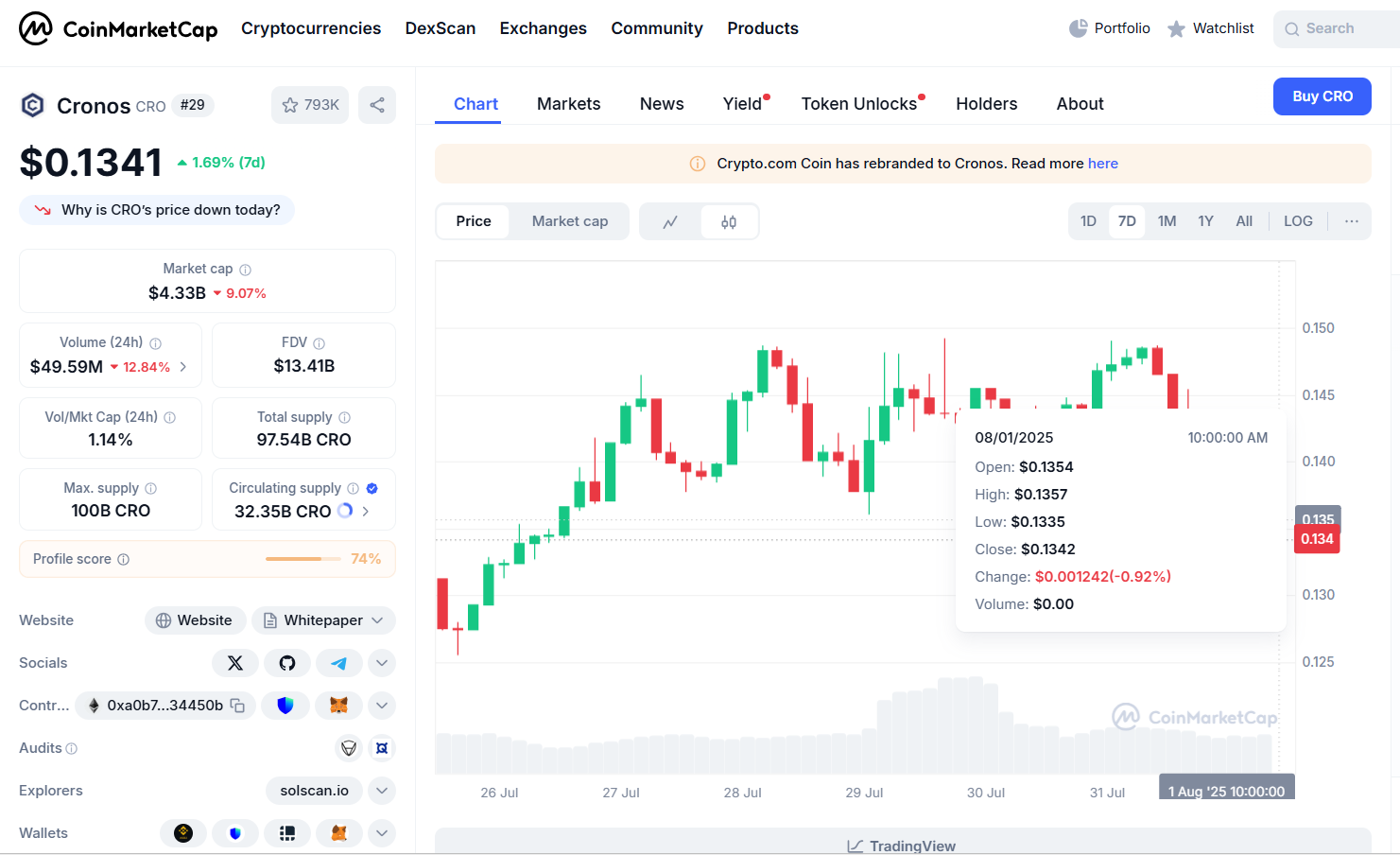Switch chart to Market cap view
Viewport: 1400px width, 855px height.
pyautogui.click(x=569, y=221)
